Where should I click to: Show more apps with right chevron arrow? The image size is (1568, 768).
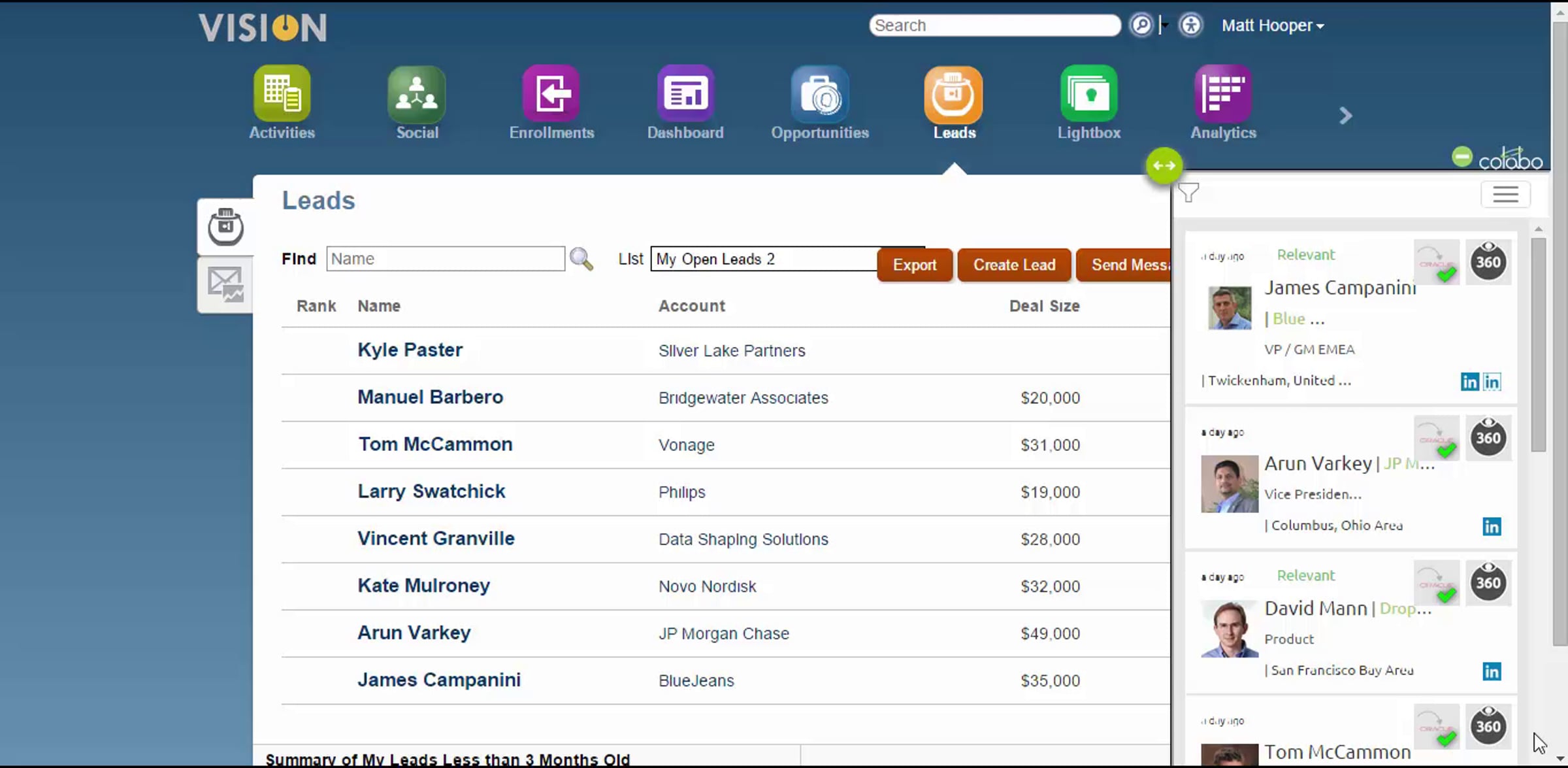[1345, 116]
